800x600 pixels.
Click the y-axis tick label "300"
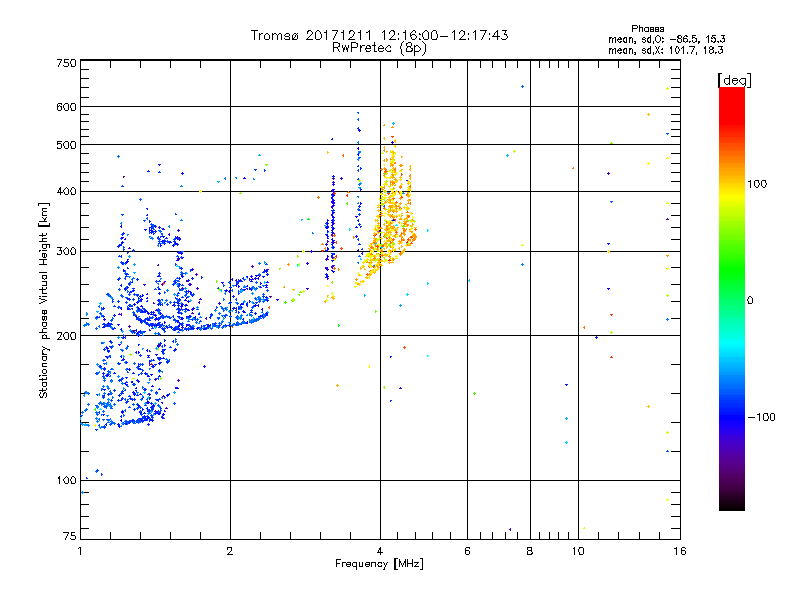(x=67, y=252)
